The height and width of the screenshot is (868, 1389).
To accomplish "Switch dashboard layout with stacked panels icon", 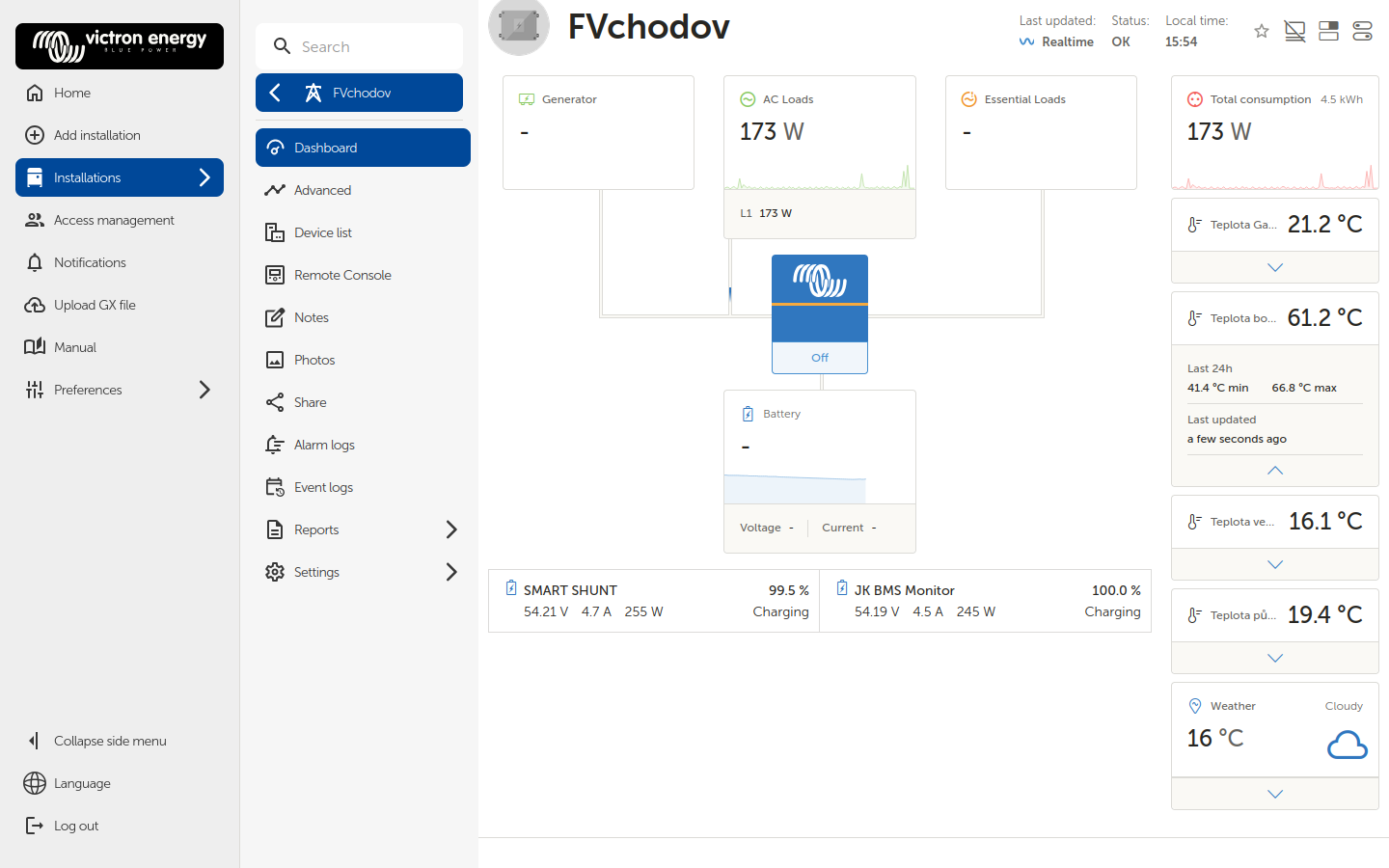I will 1328,32.
